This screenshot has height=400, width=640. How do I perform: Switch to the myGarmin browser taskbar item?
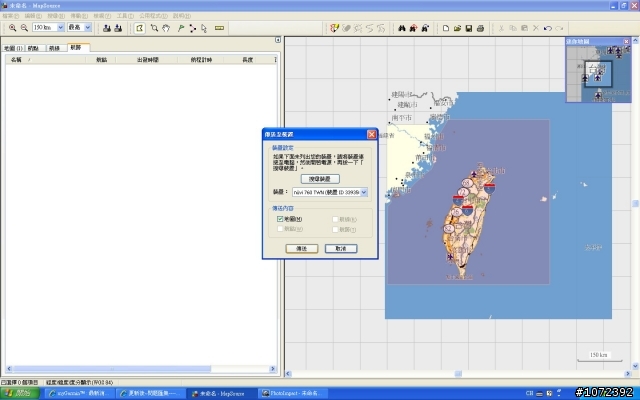click(x=78, y=393)
